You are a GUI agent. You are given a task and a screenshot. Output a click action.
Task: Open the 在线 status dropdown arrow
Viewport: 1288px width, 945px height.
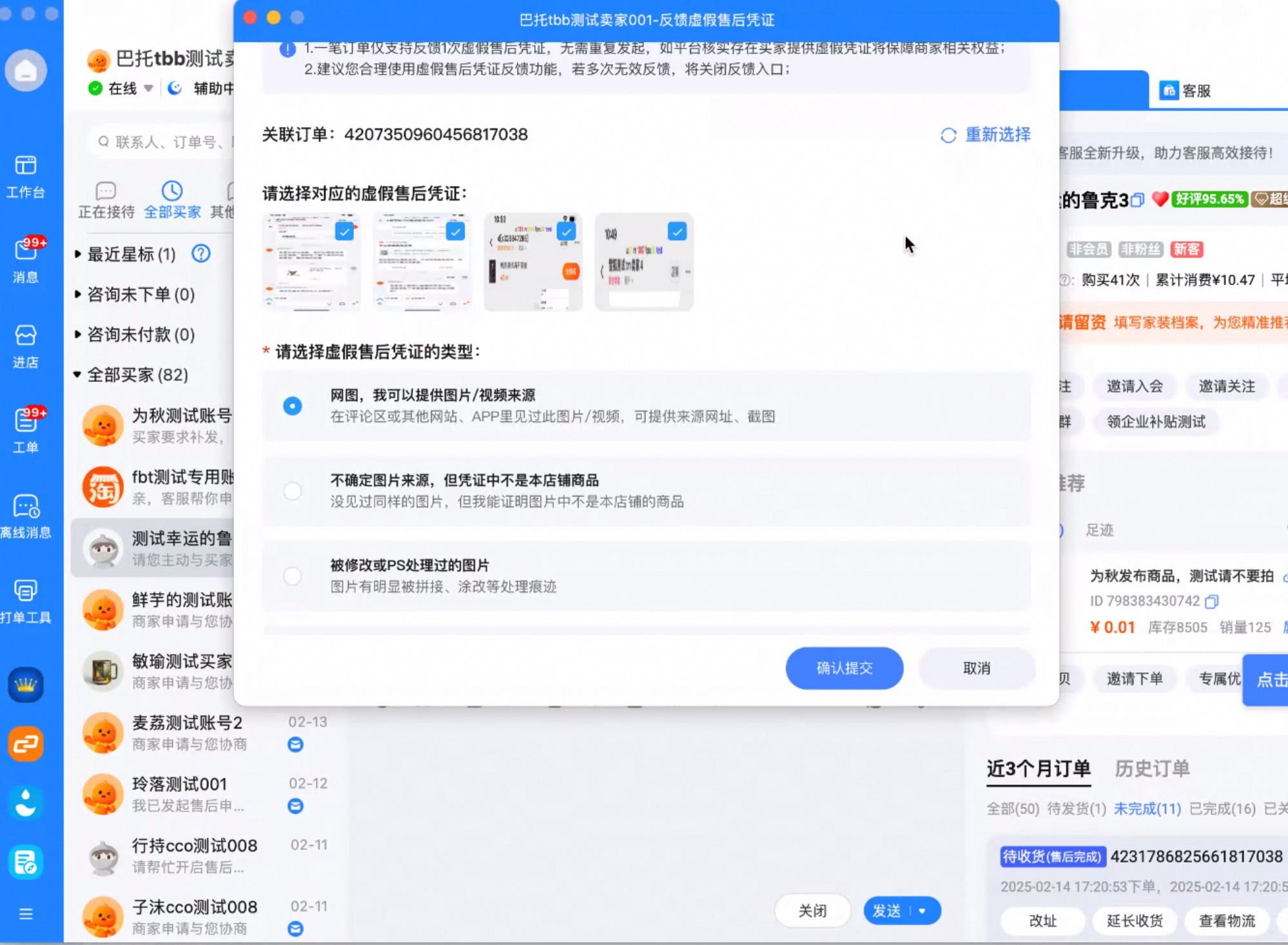pos(148,88)
